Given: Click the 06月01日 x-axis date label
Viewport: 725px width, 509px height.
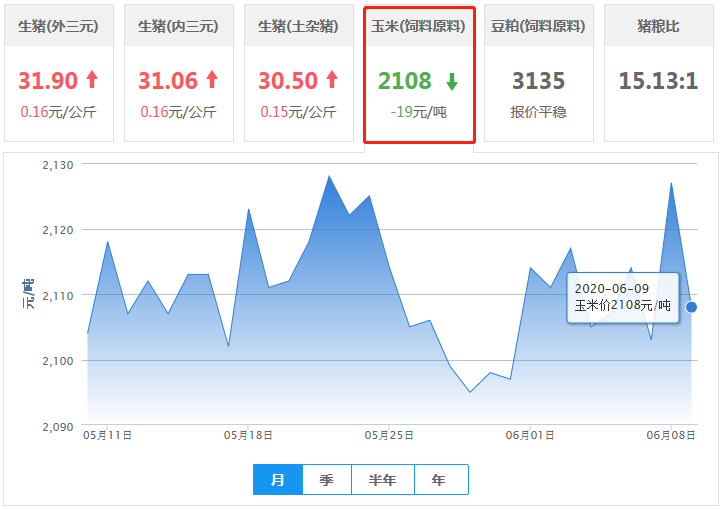Looking at the screenshot, I should point(530,435).
